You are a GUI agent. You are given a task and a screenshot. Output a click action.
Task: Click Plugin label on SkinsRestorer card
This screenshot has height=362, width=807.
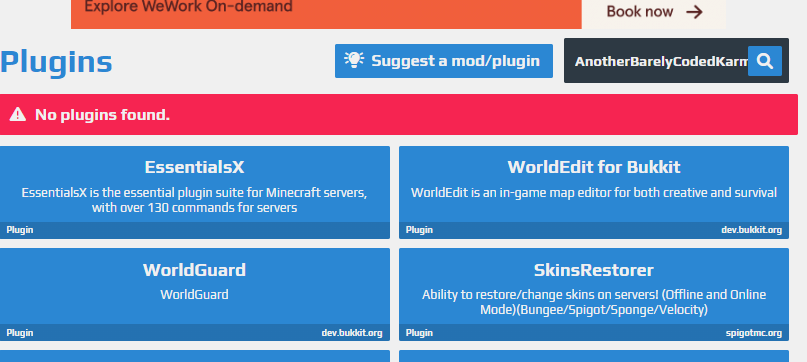[x=419, y=333]
